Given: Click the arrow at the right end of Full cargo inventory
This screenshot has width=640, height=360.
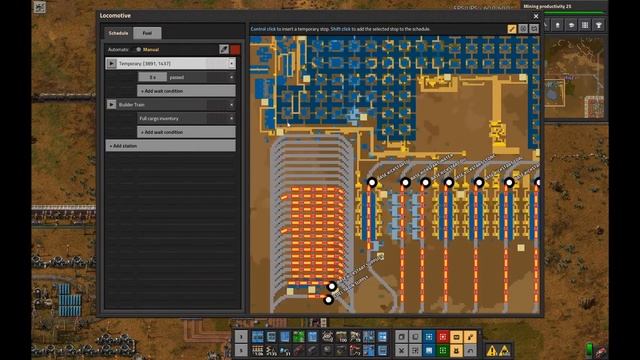Looking at the screenshot, I should click(231, 118).
